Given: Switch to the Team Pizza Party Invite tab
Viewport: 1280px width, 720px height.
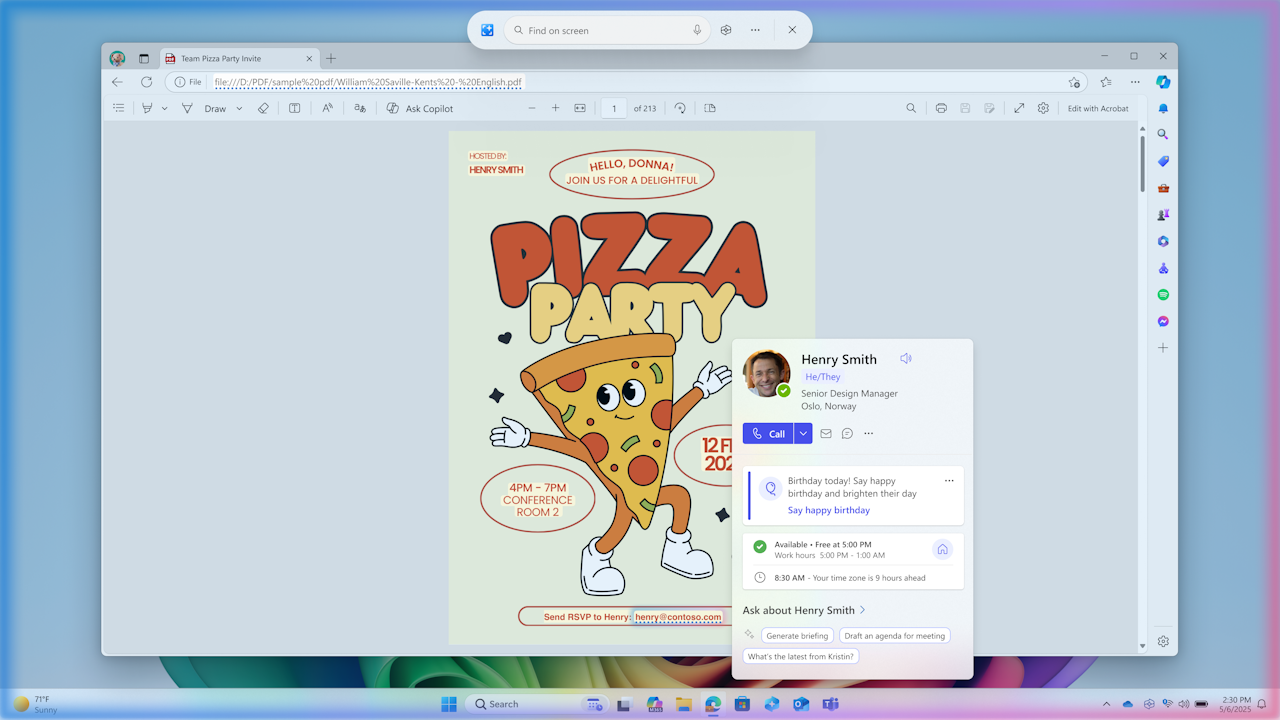Looking at the screenshot, I should [x=240, y=58].
